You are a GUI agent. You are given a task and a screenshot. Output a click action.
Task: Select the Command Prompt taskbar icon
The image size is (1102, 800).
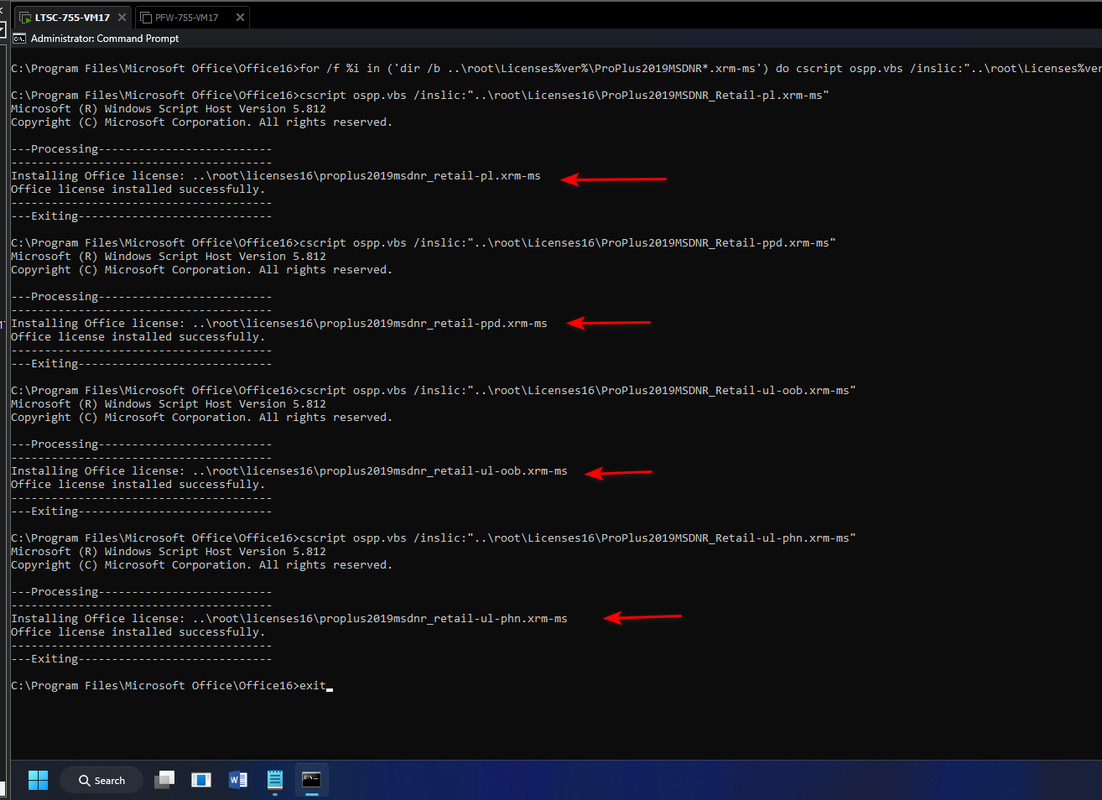point(311,780)
